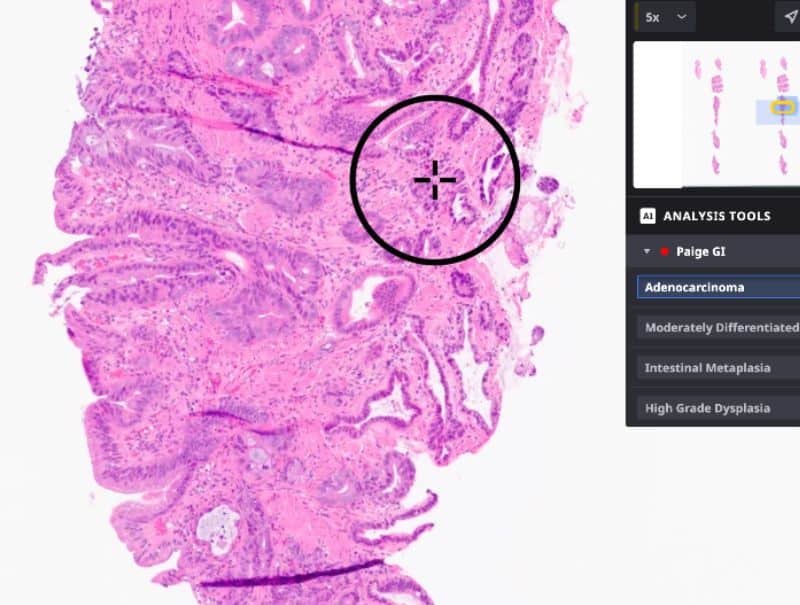Click the mucin-filled gland near slide bottom
The width and height of the screenshot is (800, 605).
coord(218,531)
